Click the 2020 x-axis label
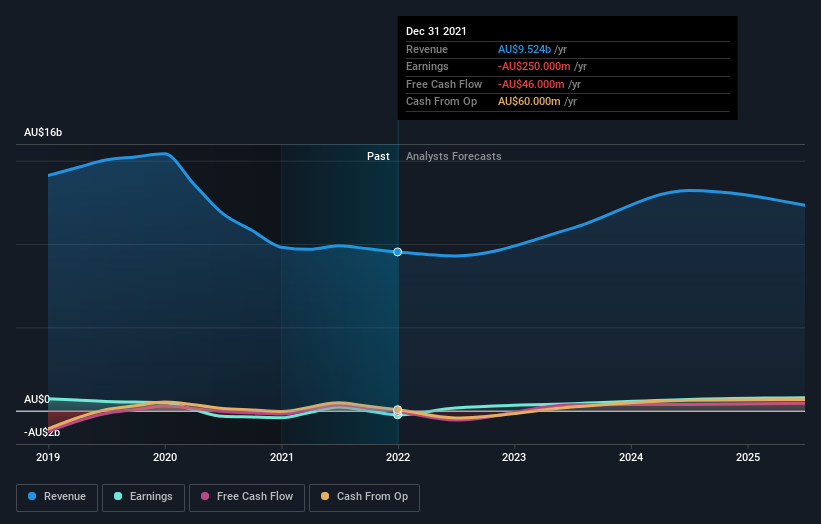The width and height of the screenshot is (821, 524). click(165, 457)
